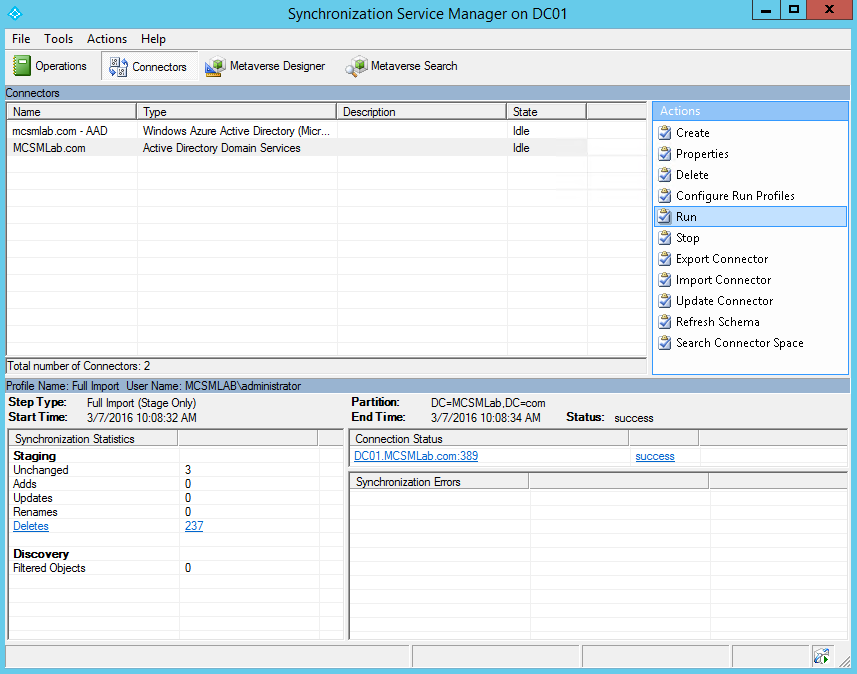Click the Export Connector icon
Screen dimensions: 857x674
[665, 259]
